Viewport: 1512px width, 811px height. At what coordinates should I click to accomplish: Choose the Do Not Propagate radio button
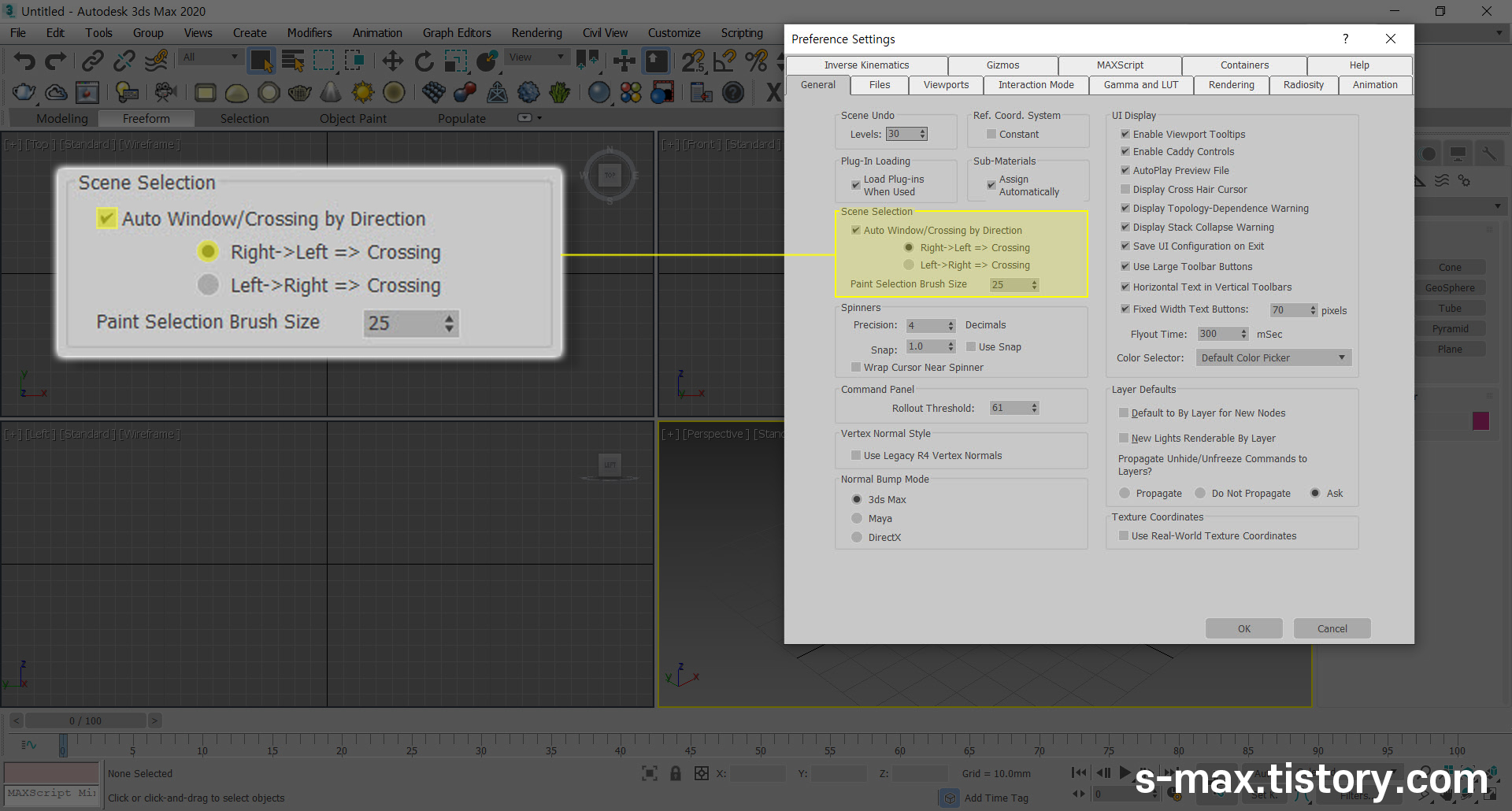point(1200,494)
